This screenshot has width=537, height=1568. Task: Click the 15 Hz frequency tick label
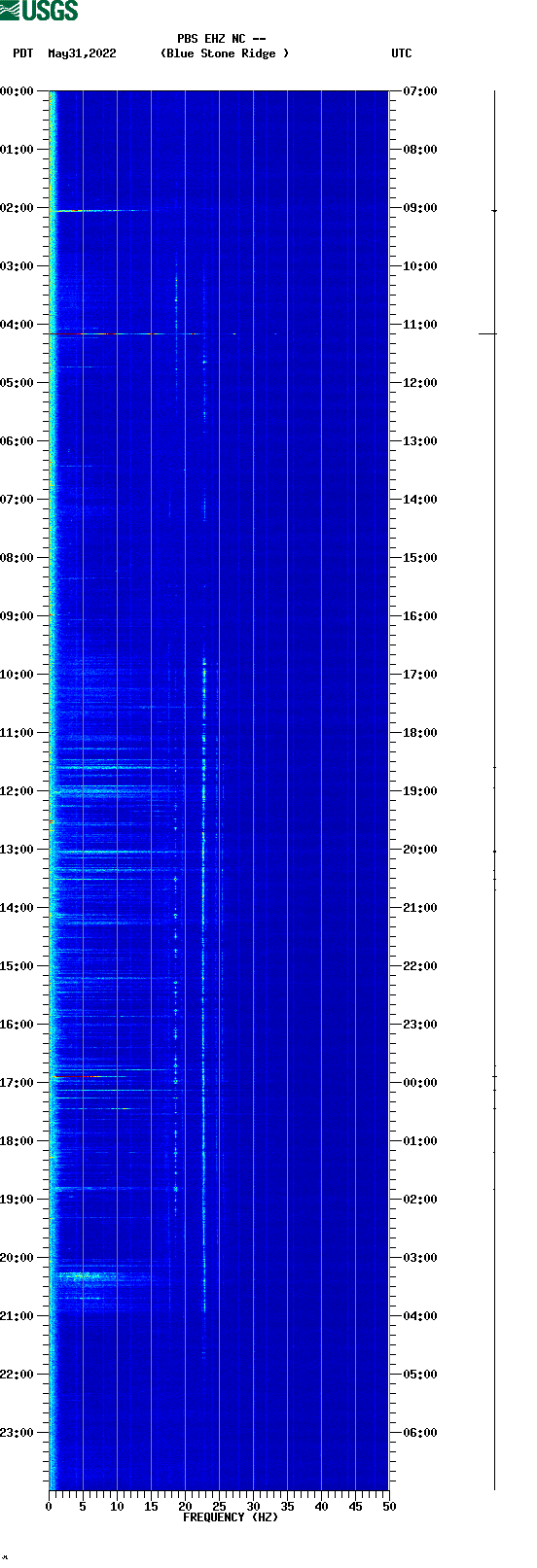[x=151, y=1507]
